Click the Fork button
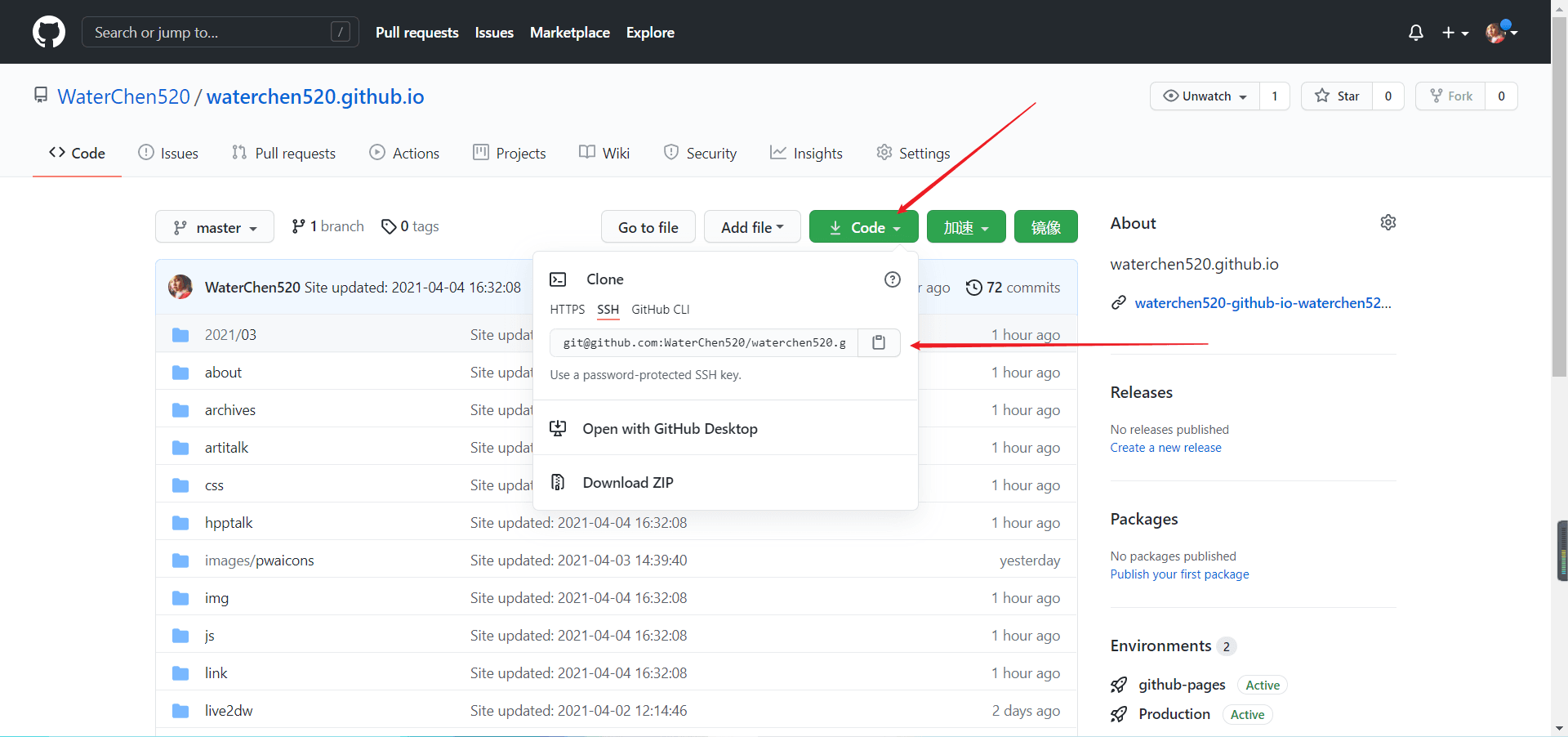 (1450, 96)
